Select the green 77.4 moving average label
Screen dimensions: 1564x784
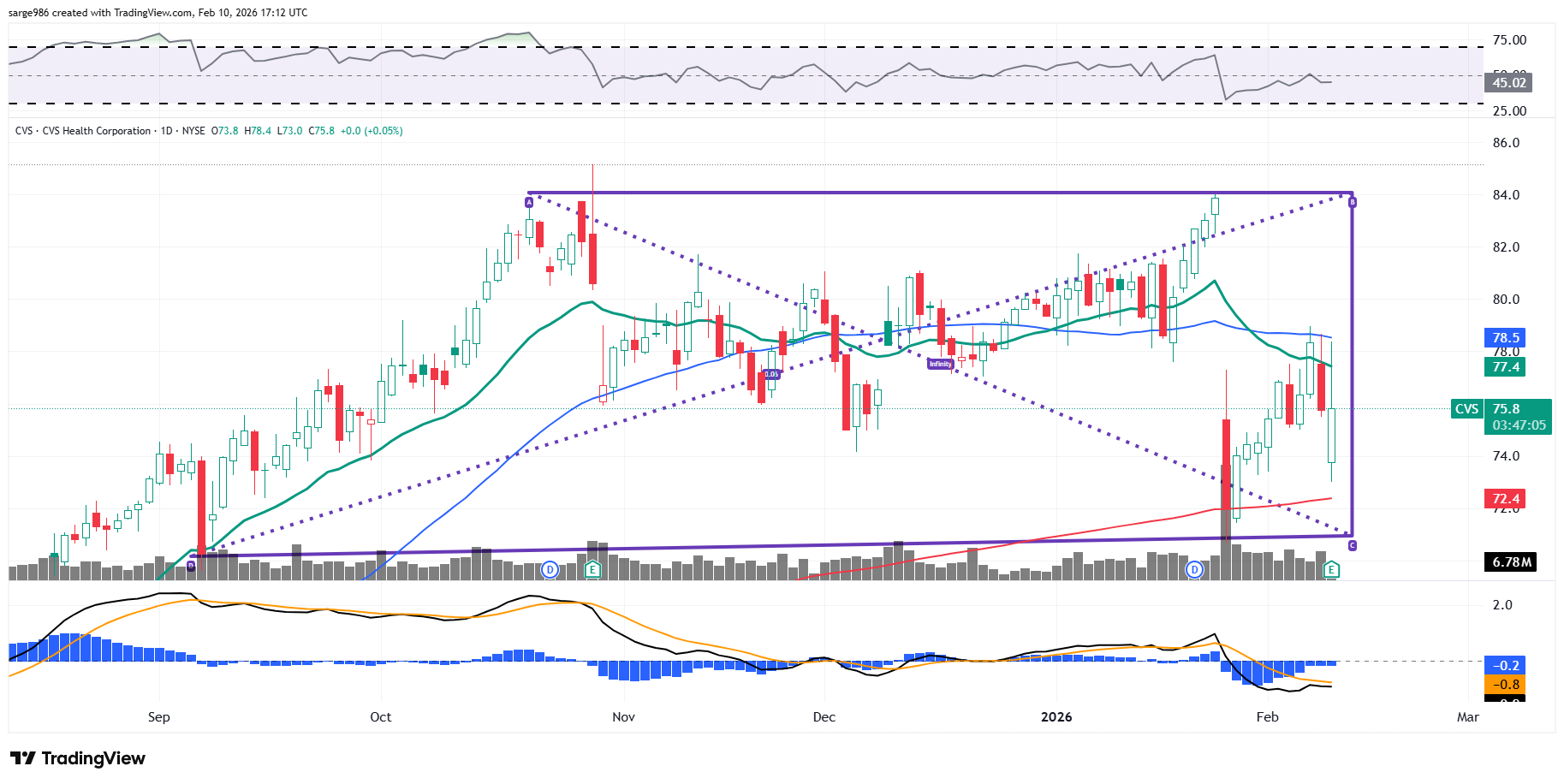pos(1506,367)
